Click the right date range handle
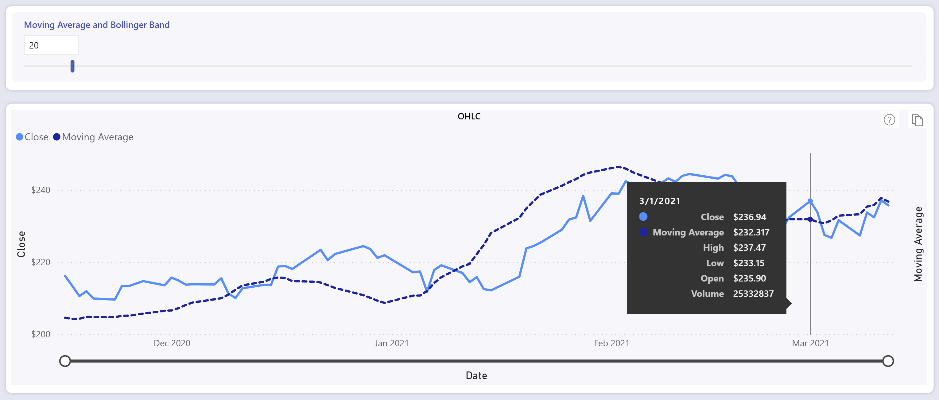 888,360
